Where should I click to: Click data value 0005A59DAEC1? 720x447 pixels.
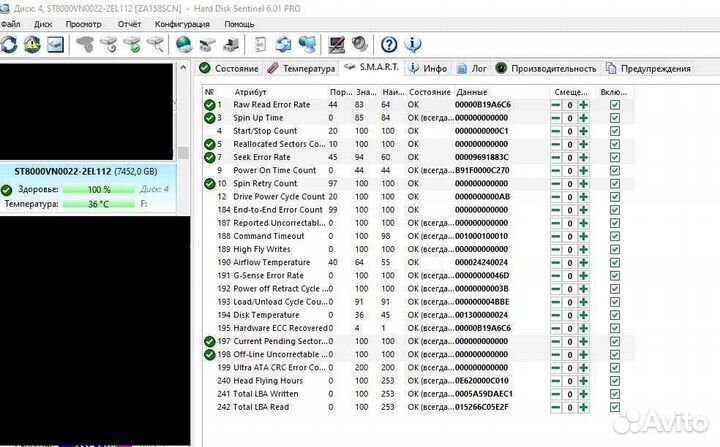click(484, 394)
